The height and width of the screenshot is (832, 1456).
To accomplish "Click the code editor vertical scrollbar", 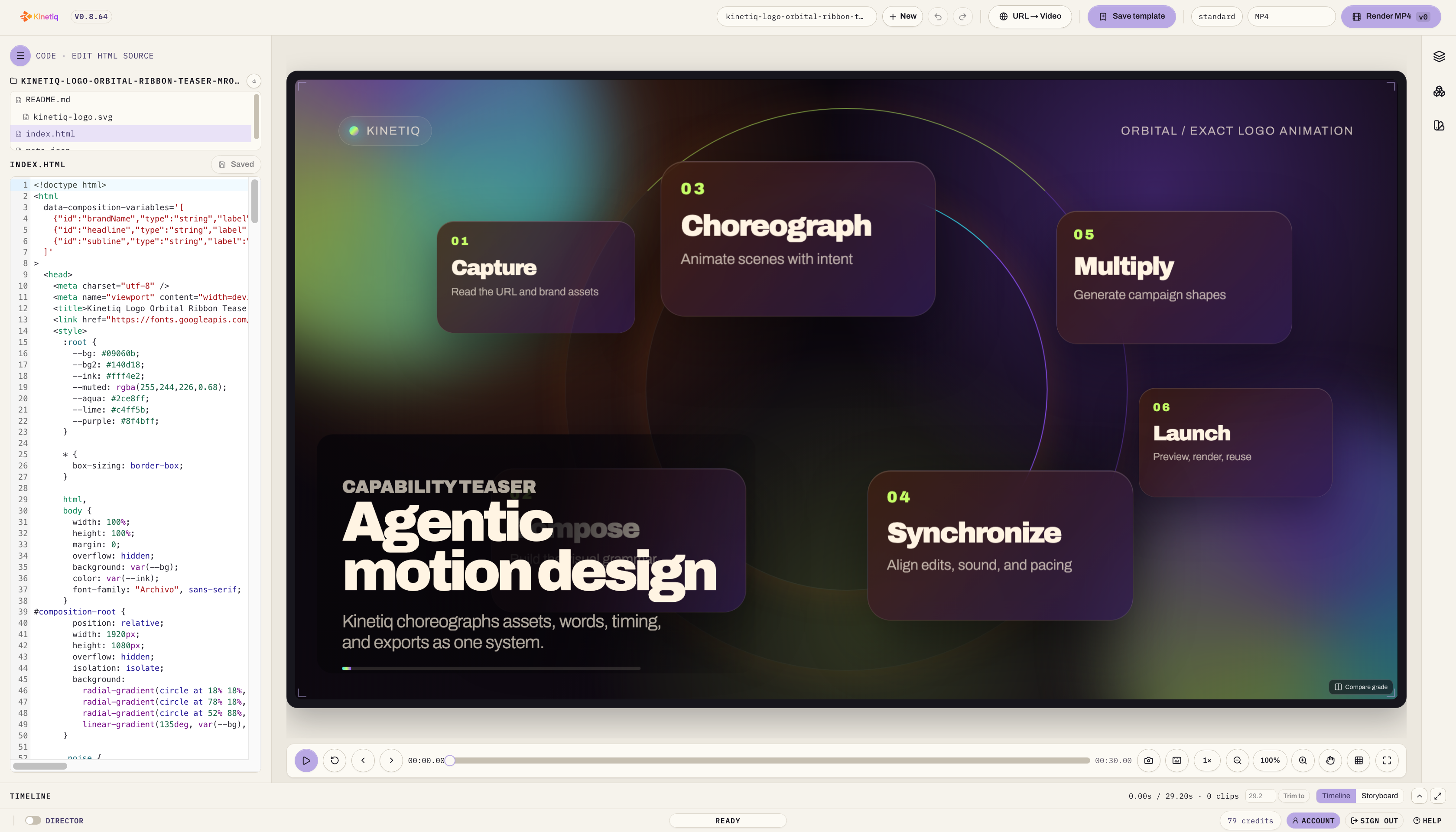I will (255, 201).
